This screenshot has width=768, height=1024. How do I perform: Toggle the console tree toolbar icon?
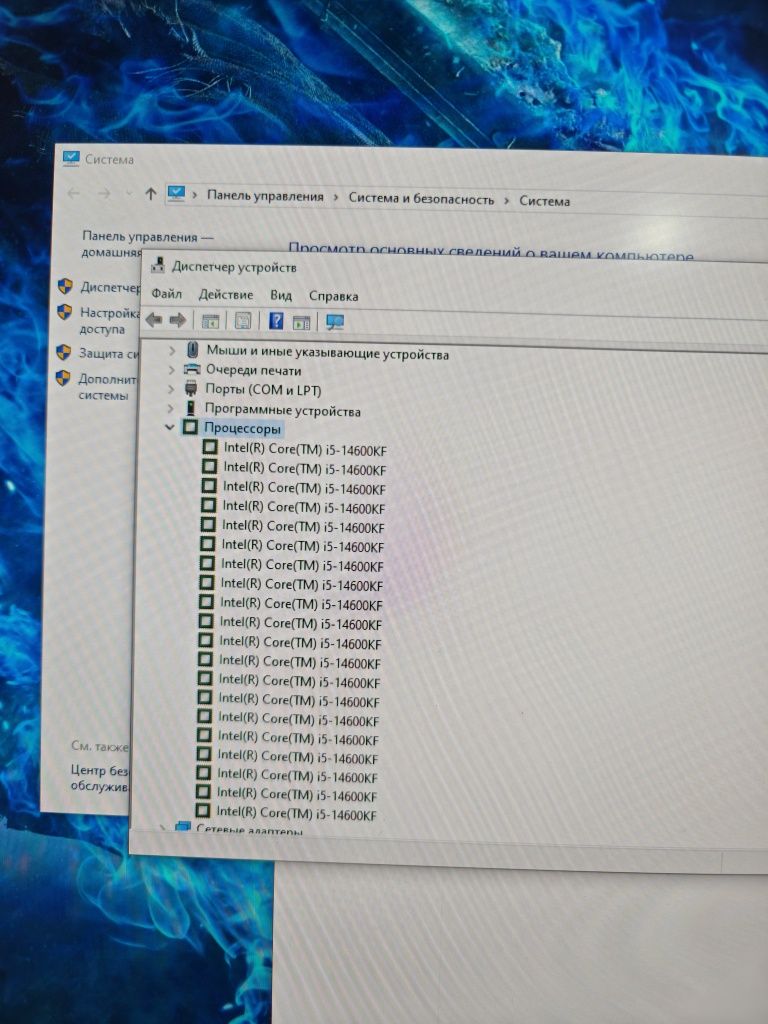[x=210, y=321]
